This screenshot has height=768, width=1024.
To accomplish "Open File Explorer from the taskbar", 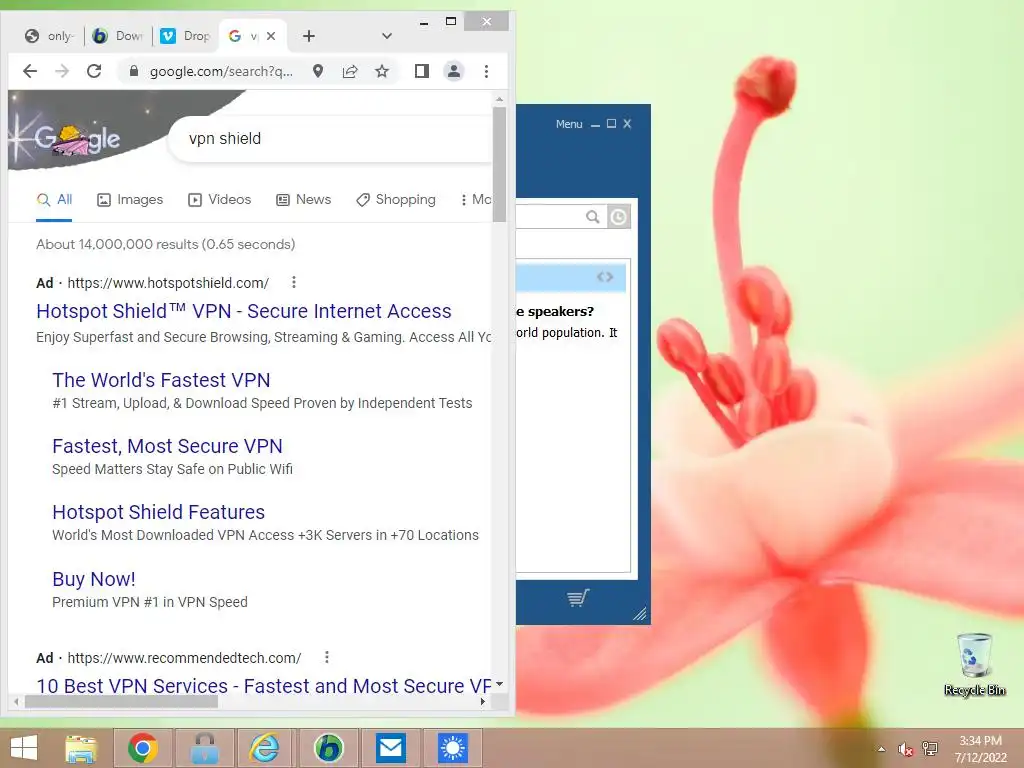I will 81,748.
